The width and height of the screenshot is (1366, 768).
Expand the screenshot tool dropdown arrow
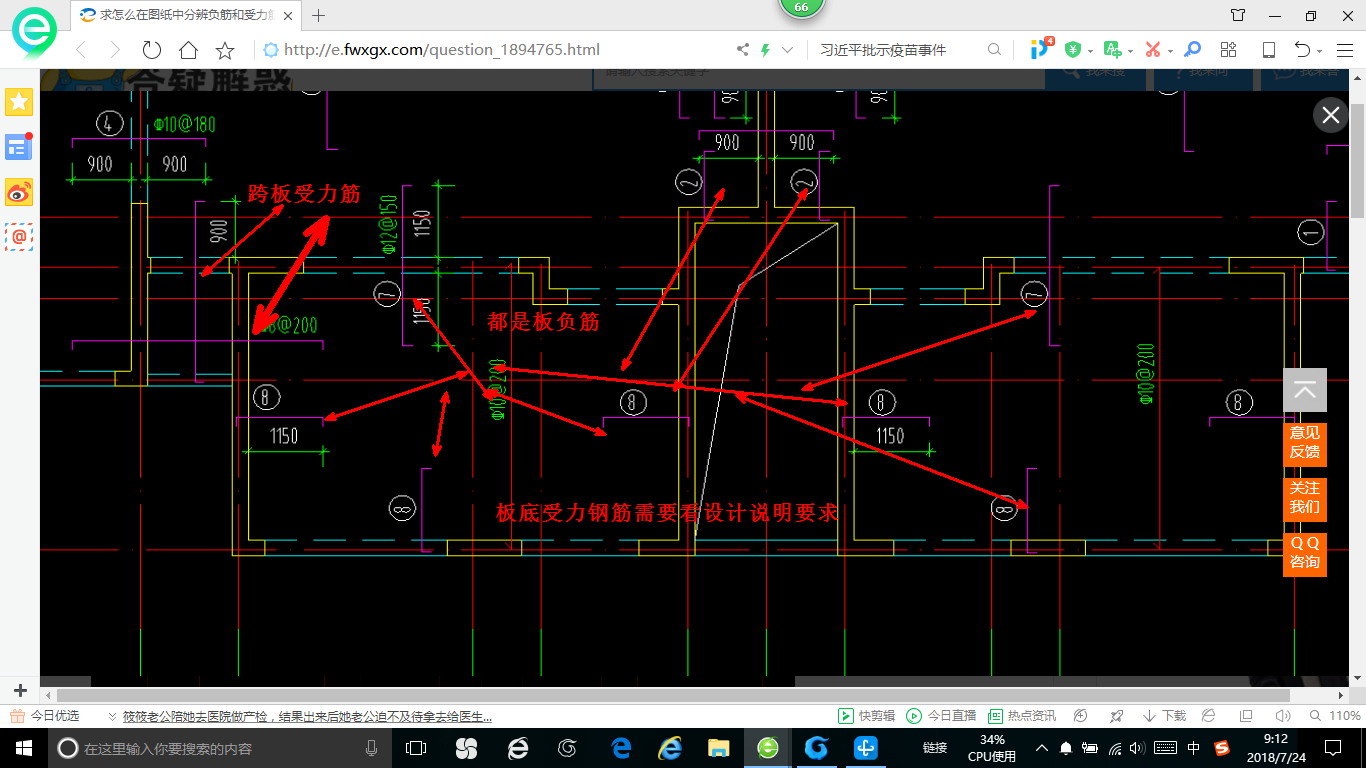pyautogui.click(x=1170, y=51)
